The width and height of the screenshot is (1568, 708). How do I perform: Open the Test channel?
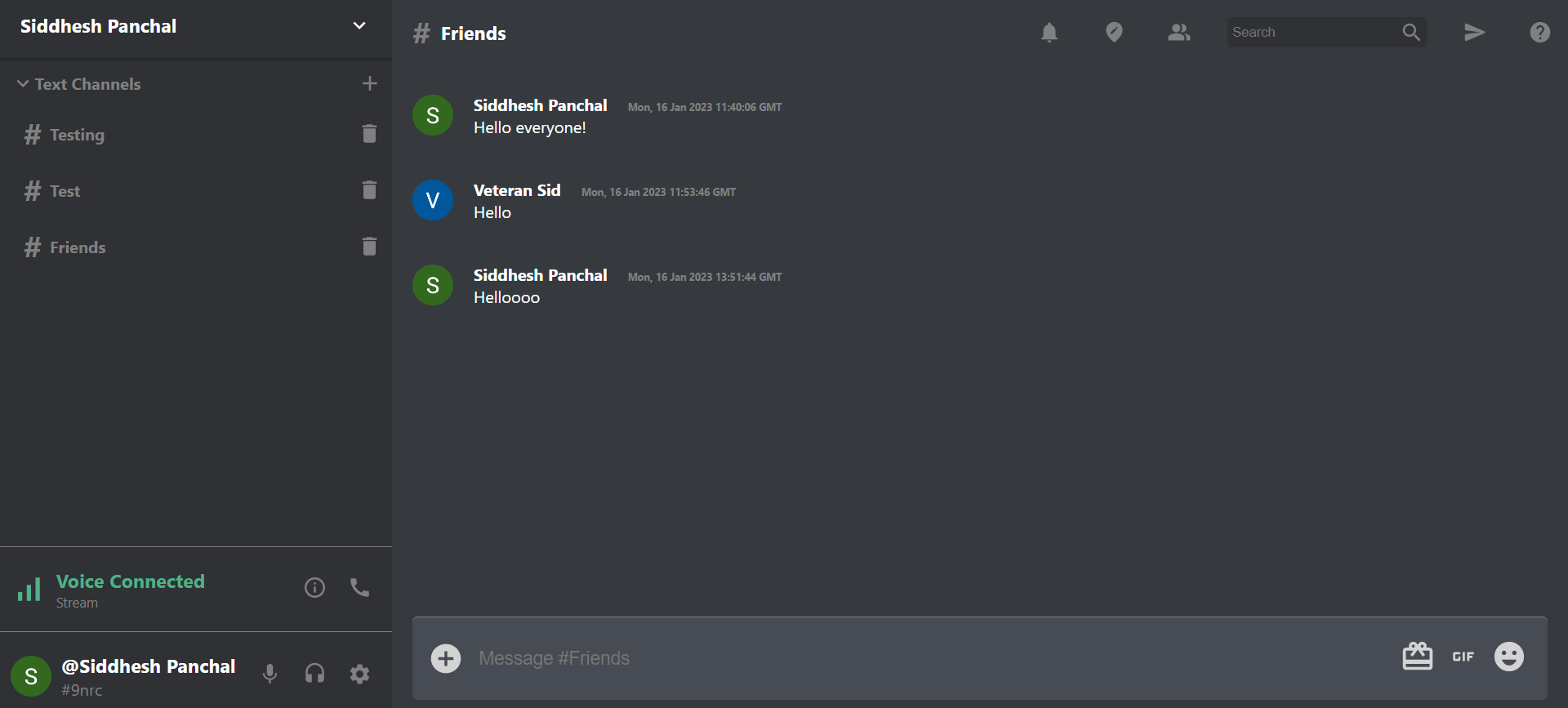[65, 190]
